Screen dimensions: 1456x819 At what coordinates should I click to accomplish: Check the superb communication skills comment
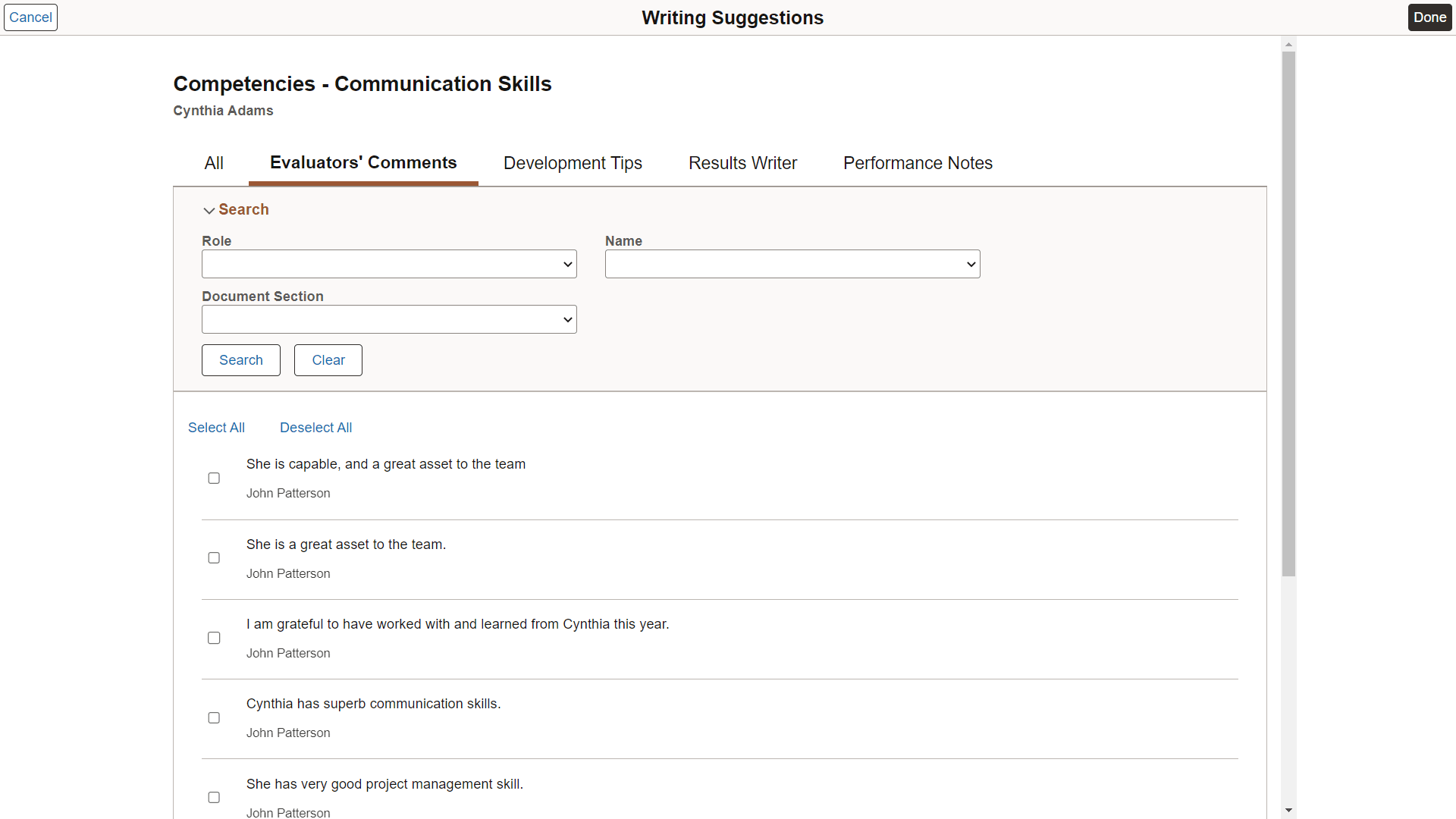tap(213, 717)
